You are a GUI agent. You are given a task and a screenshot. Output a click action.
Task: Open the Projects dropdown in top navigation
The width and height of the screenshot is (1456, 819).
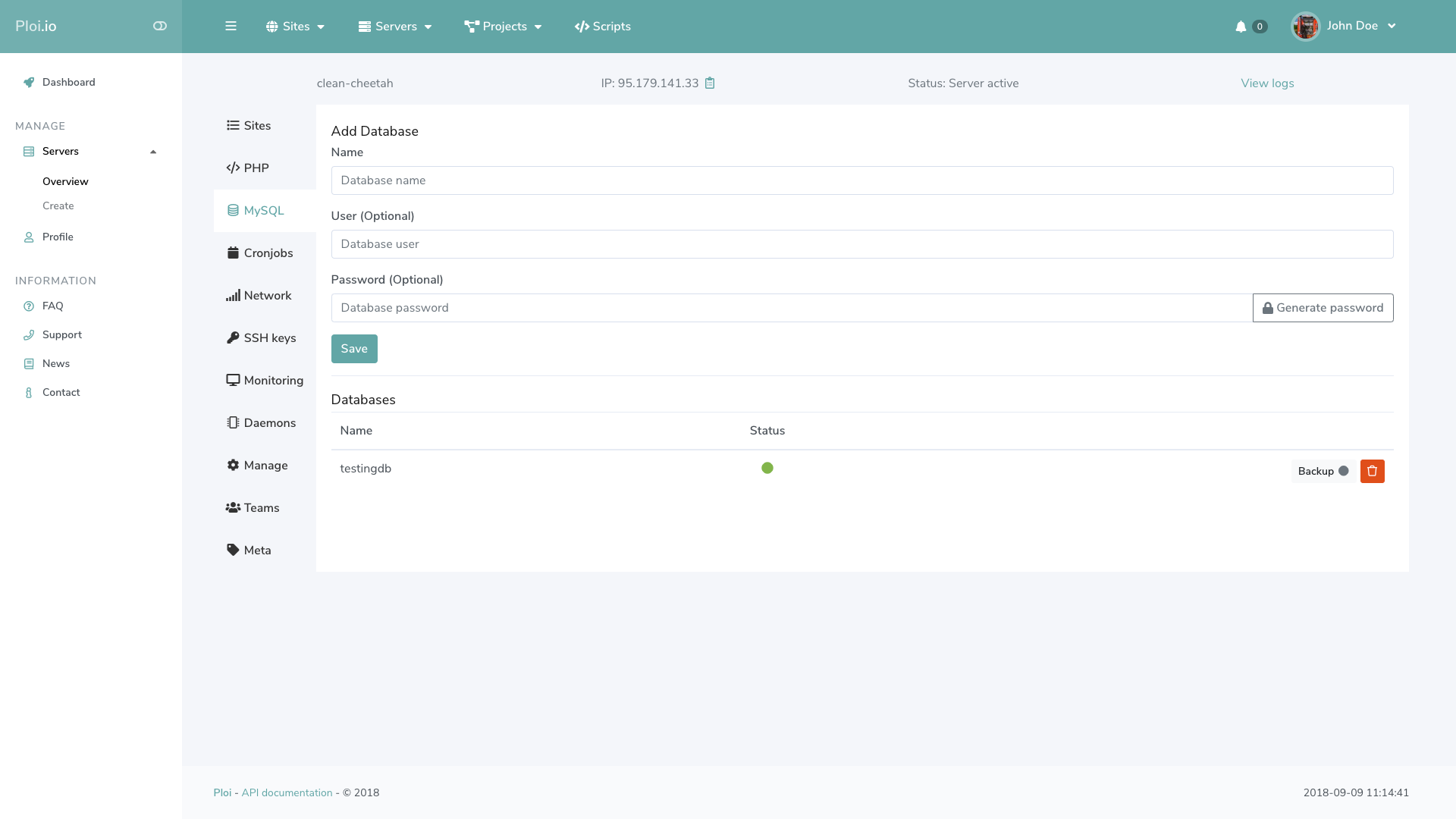click(x=503, y=27)
